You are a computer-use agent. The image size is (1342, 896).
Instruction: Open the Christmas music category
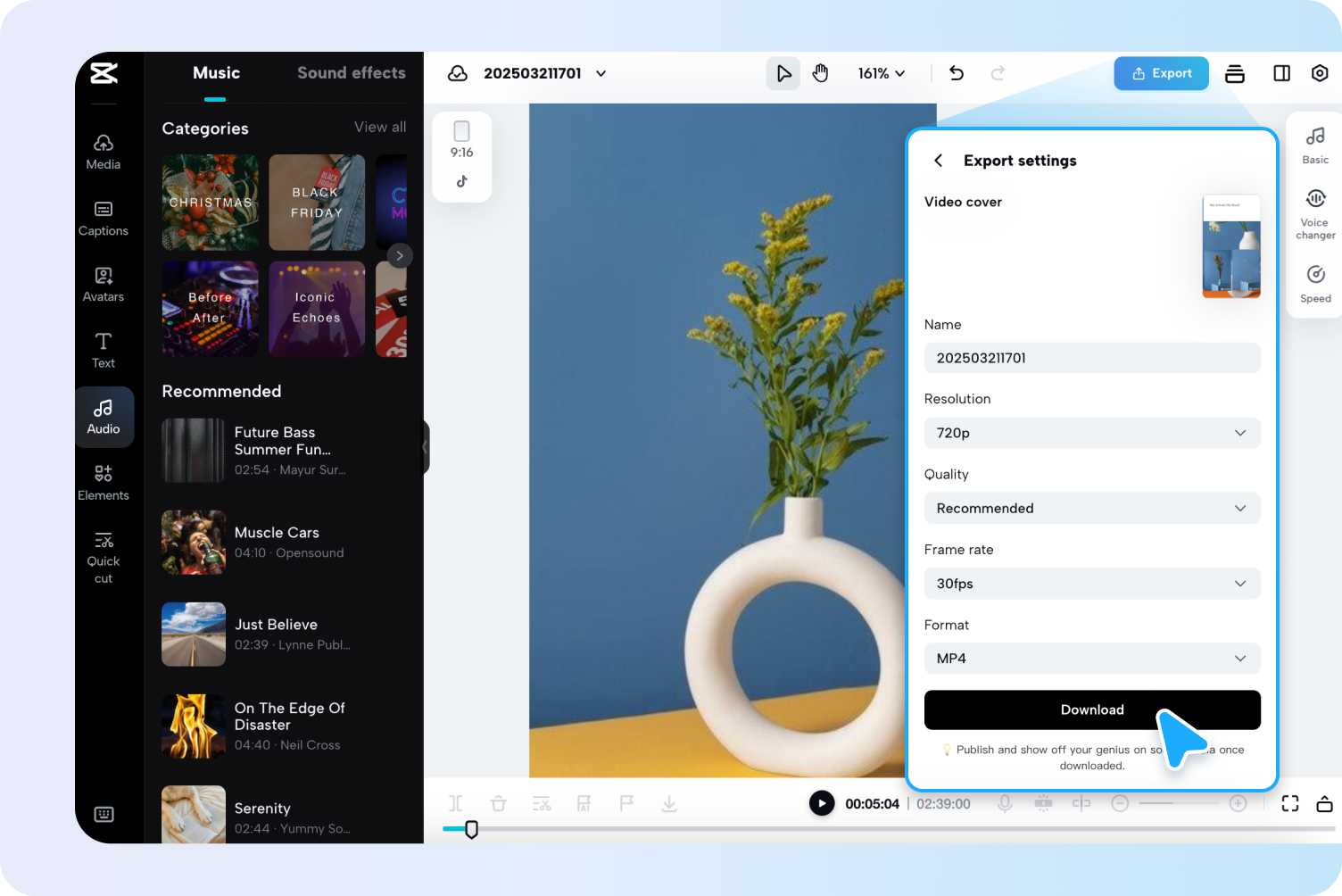[x=211, y=203]
